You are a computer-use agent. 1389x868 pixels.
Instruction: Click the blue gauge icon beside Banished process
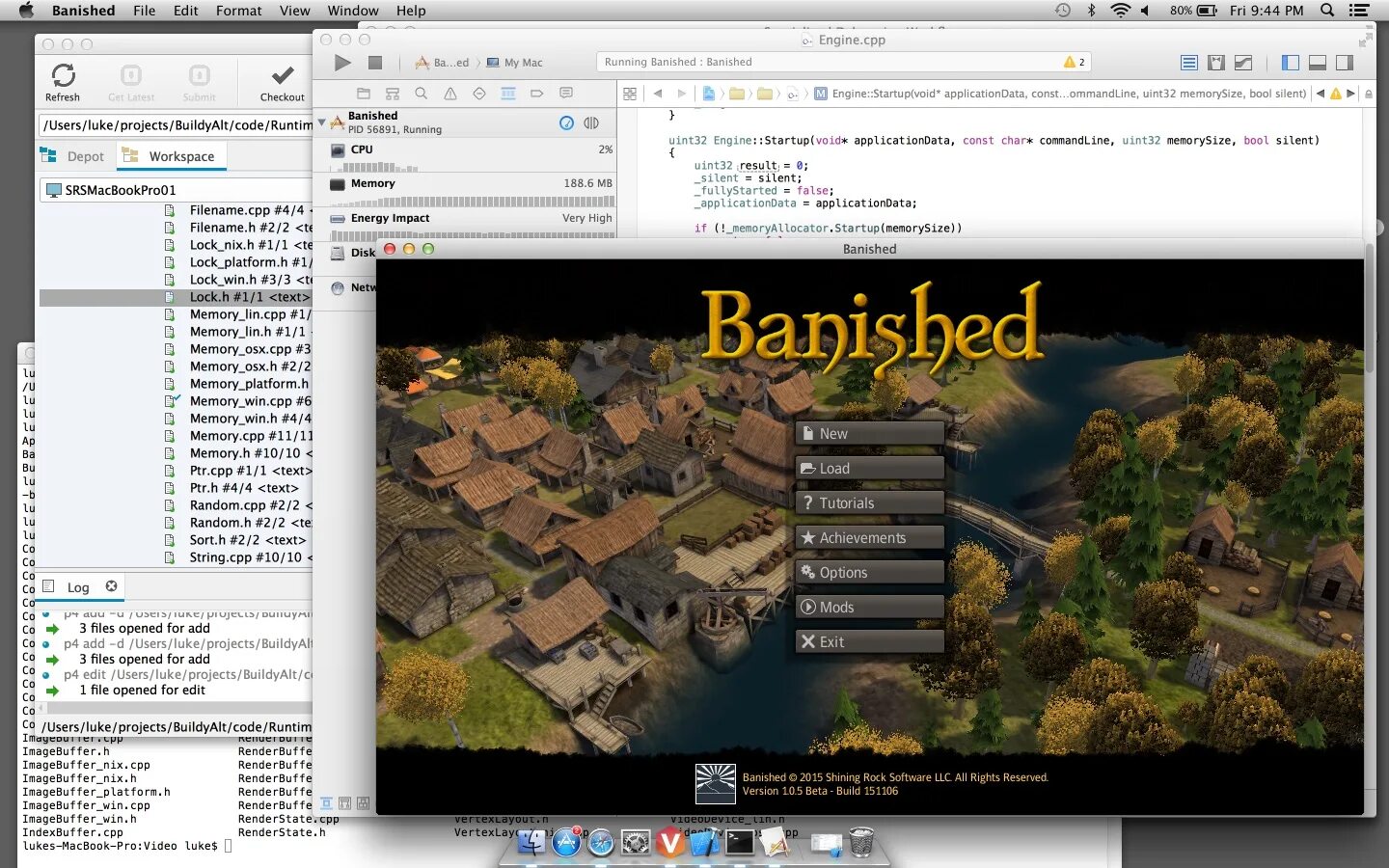(567, 122)
